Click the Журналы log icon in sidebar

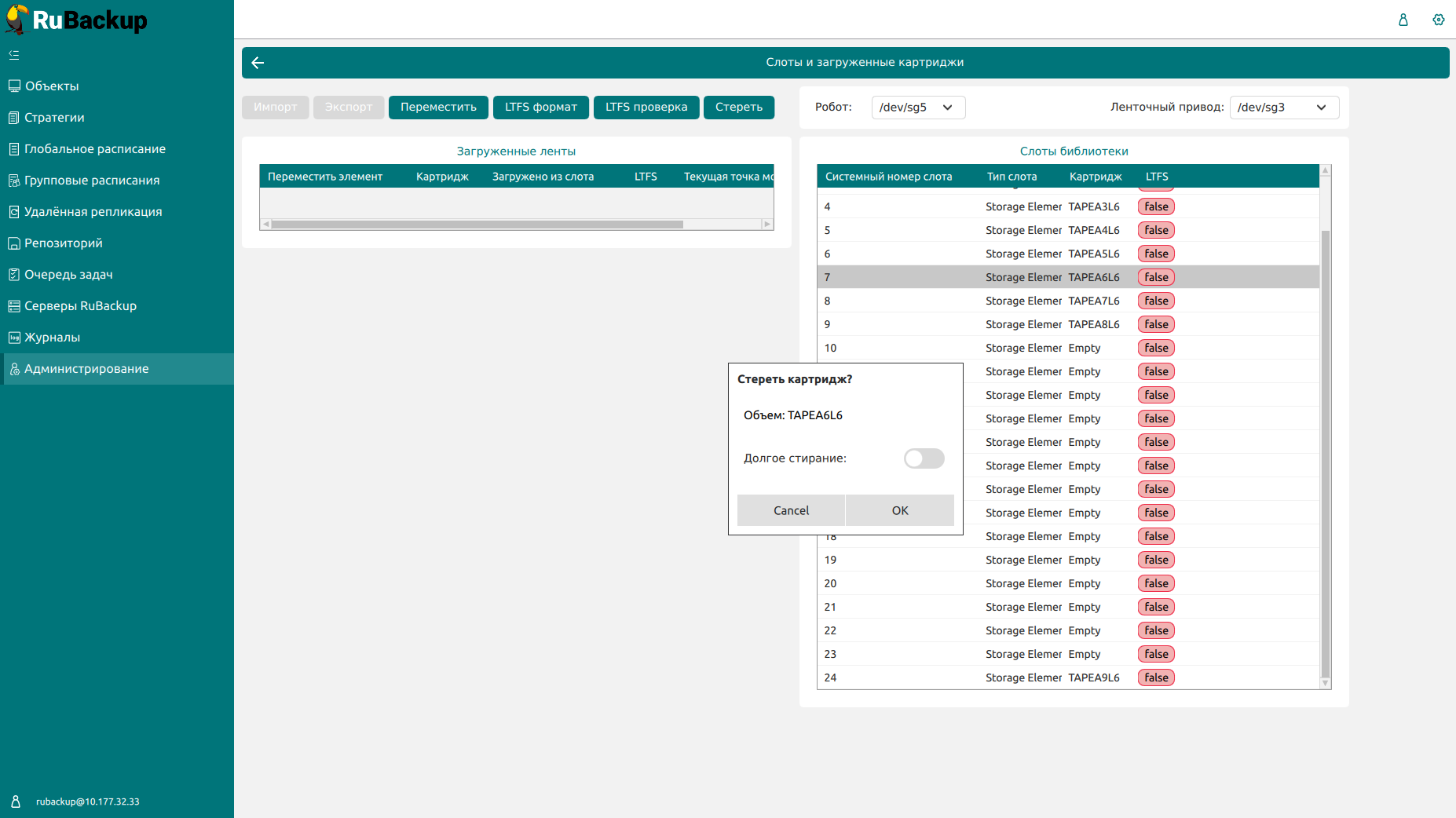[x=14, y=338]
